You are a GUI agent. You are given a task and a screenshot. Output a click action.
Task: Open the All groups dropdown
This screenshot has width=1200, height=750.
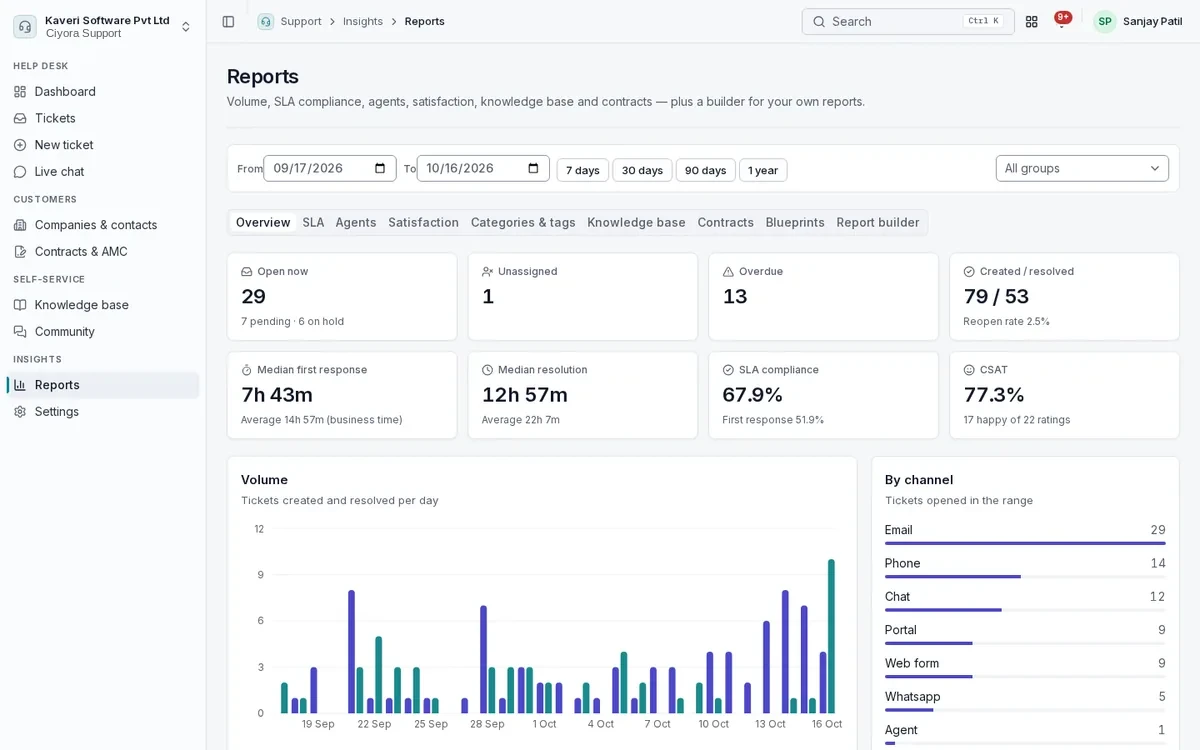1082,168
